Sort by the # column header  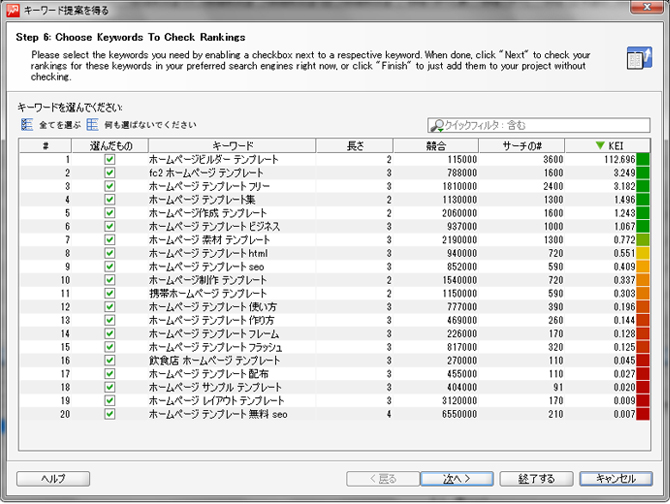45,146
